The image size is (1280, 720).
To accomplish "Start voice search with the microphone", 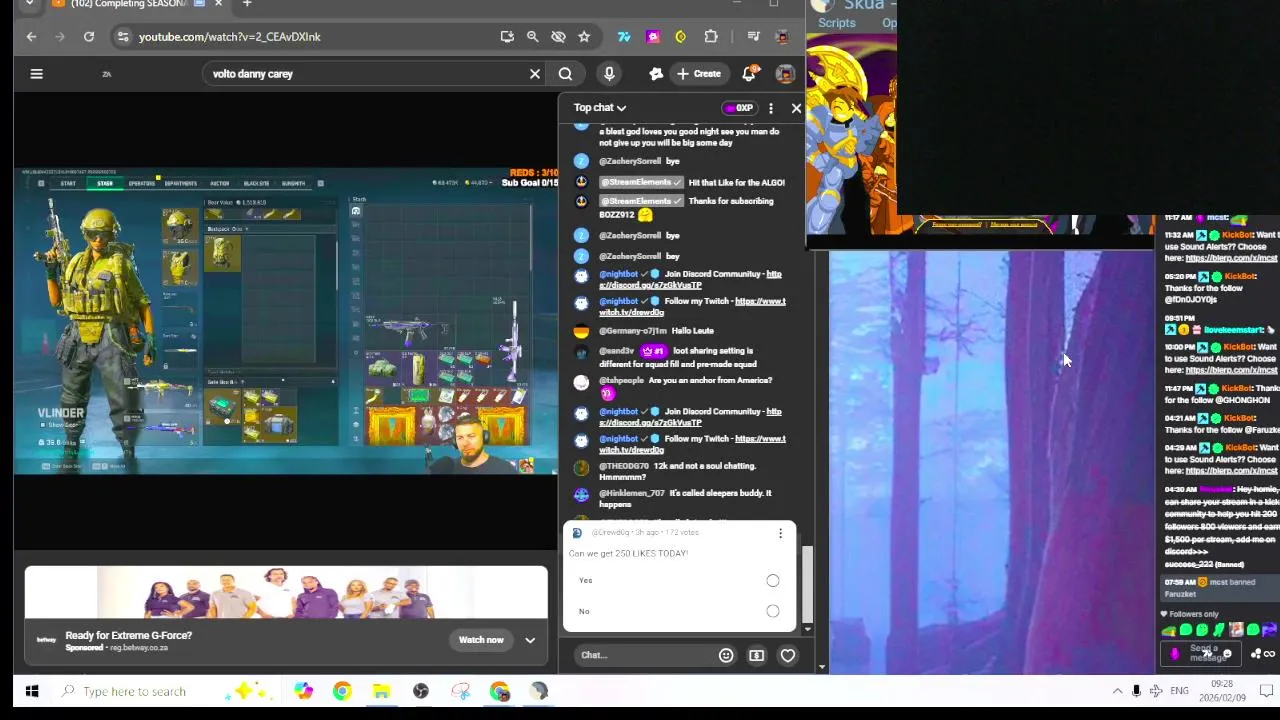I will click(609, 74).
